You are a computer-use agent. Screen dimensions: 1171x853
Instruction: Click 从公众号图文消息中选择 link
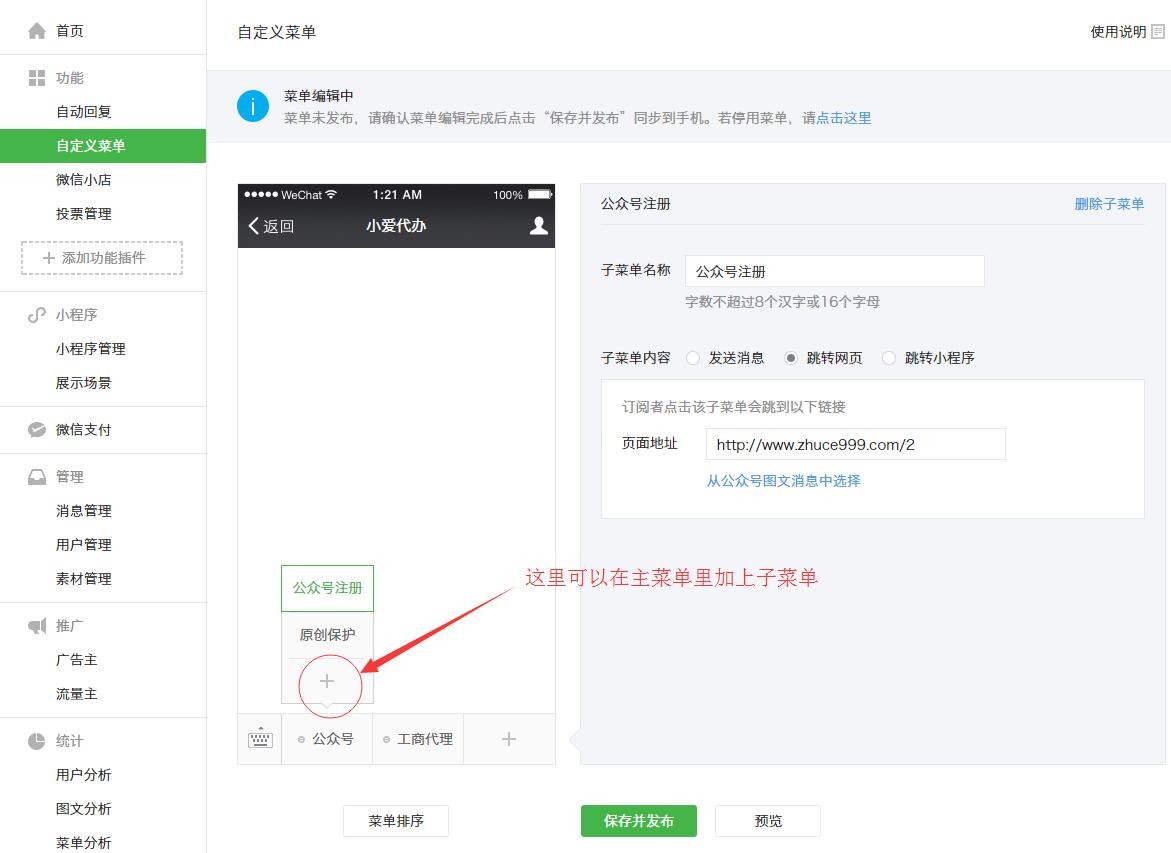point(783,480)
